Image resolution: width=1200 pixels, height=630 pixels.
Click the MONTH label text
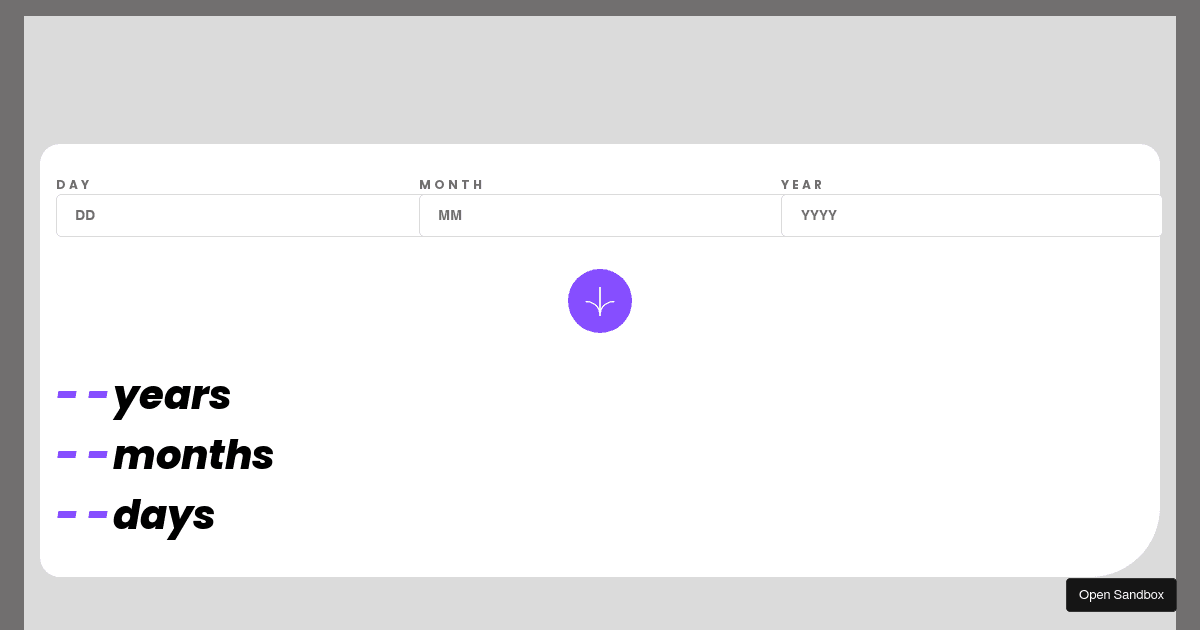coord(451,185)
